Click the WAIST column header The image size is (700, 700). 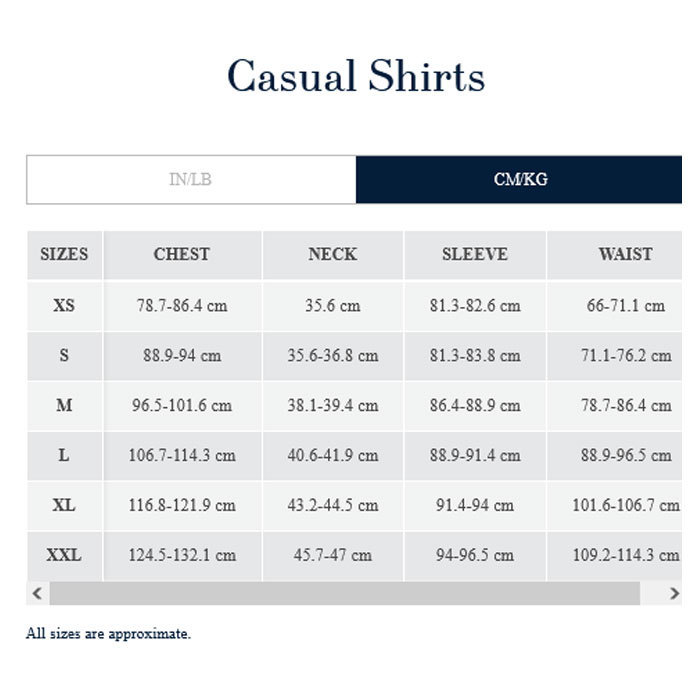click(625, 255)
